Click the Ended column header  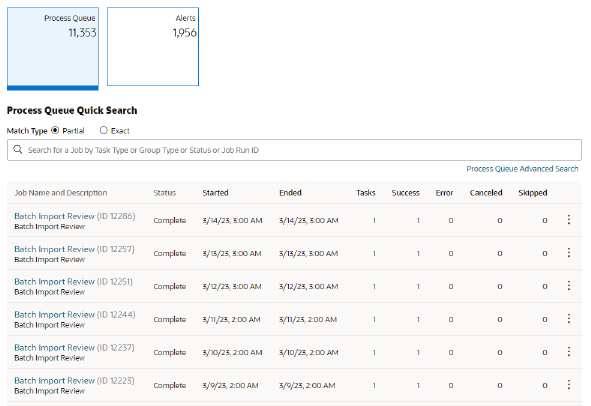[x=290, y=193]
